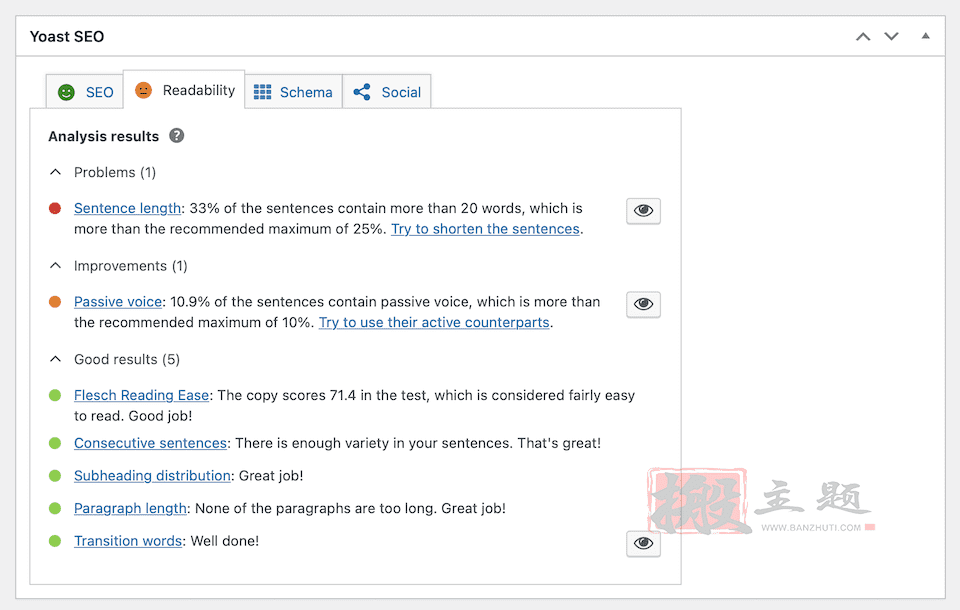Viewport: 960px width, 610px height.
Task: Click the orange Passive voice status dot
Action: (x=55, y=302)
